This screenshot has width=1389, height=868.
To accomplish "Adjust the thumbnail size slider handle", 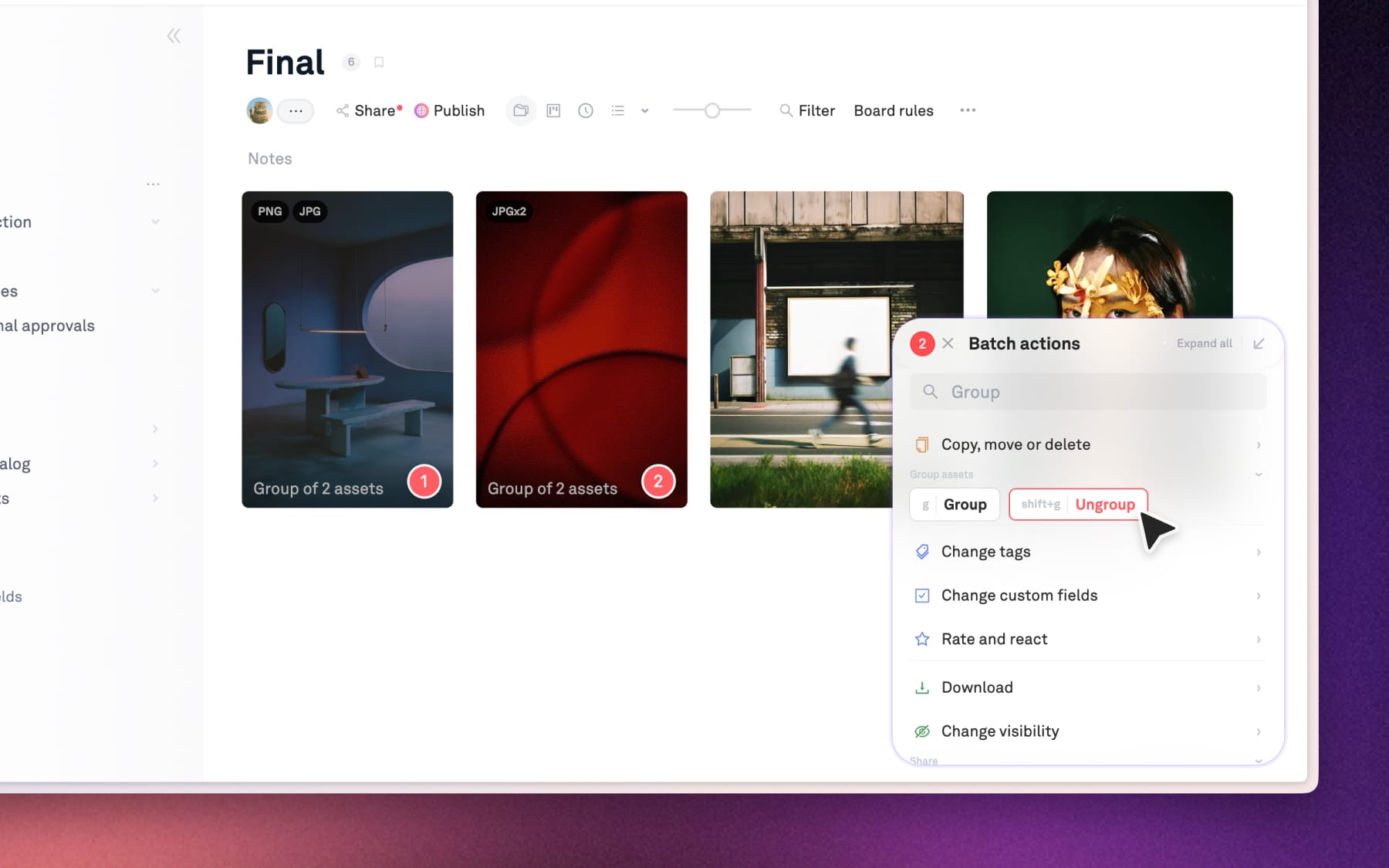I will click(712, 111).
